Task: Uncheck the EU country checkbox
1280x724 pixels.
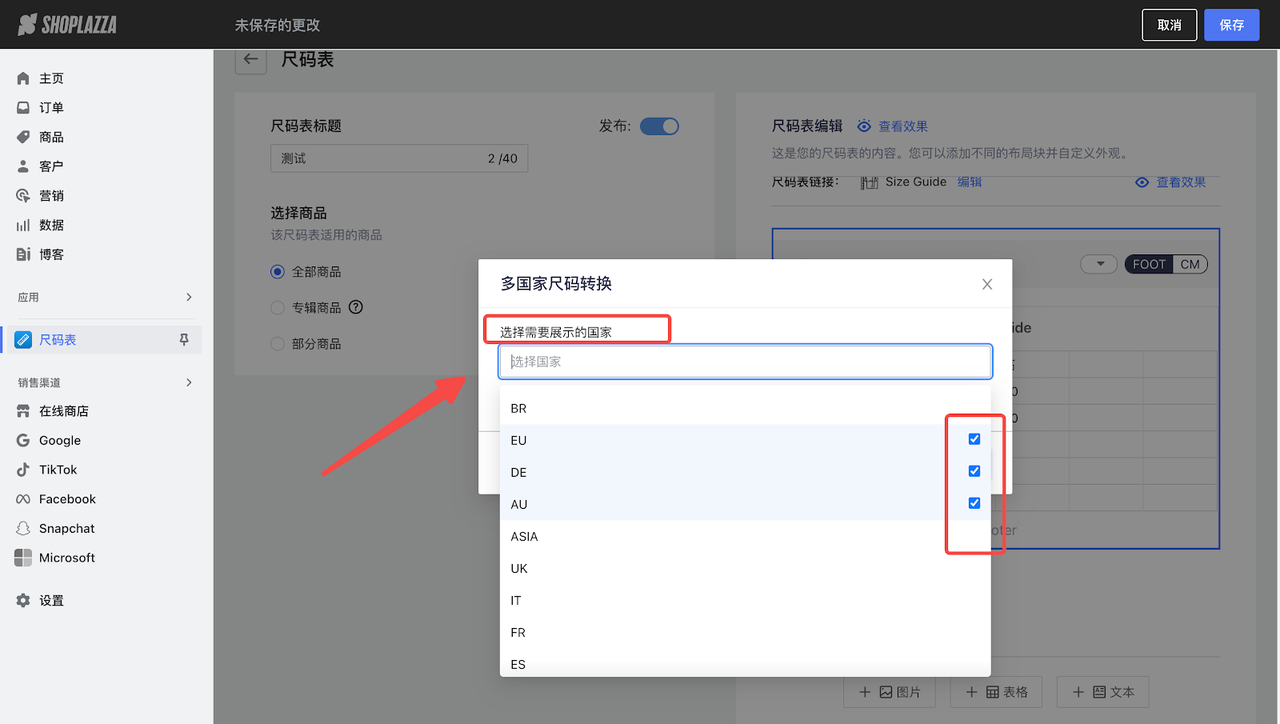Action: coord(974,438)
